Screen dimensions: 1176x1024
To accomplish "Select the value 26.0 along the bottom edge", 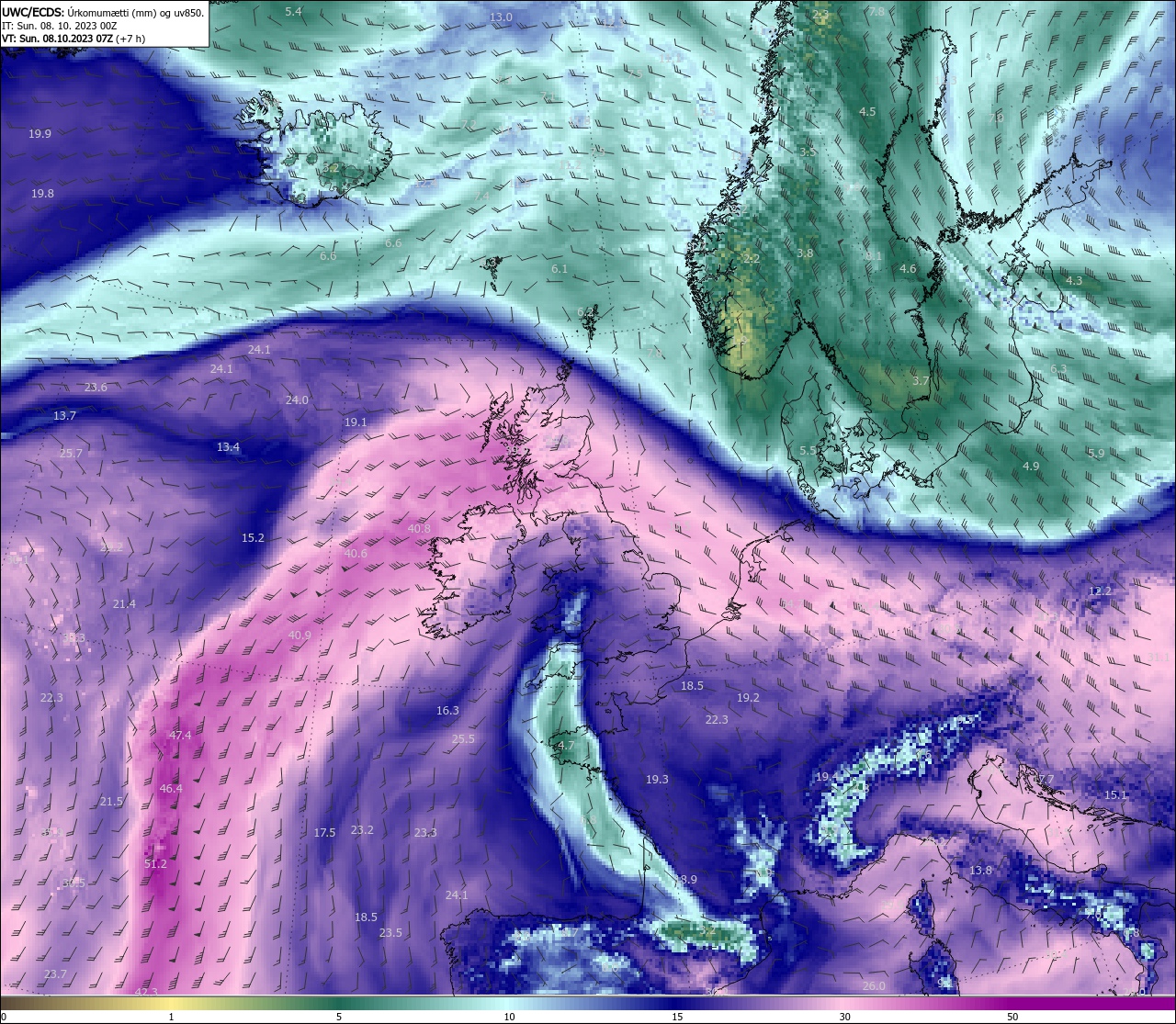I will tap(874, 985).
